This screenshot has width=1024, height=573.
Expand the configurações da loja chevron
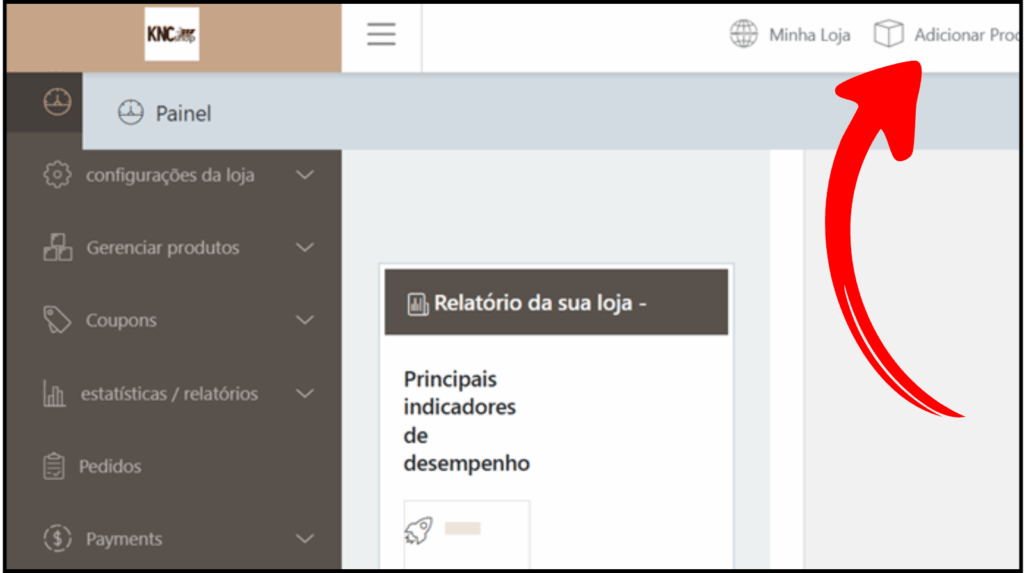coord(305,175)
